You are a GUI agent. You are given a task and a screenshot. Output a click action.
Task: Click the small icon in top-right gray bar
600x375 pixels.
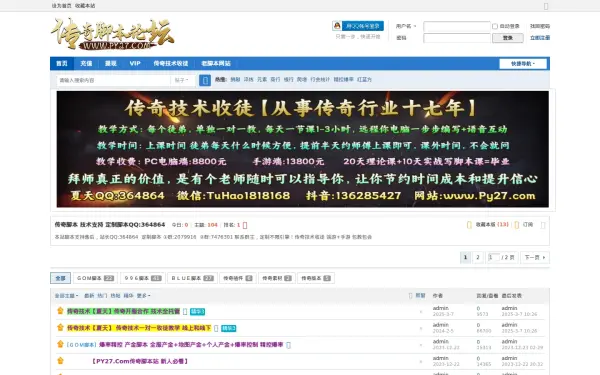(x=546, y=6)
